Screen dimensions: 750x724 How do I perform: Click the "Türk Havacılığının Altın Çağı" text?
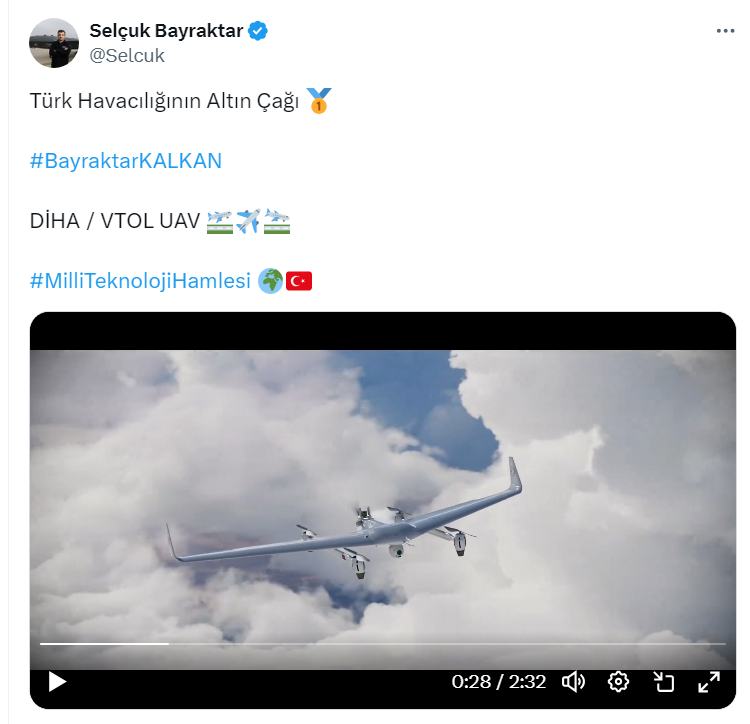pos(165,101)
